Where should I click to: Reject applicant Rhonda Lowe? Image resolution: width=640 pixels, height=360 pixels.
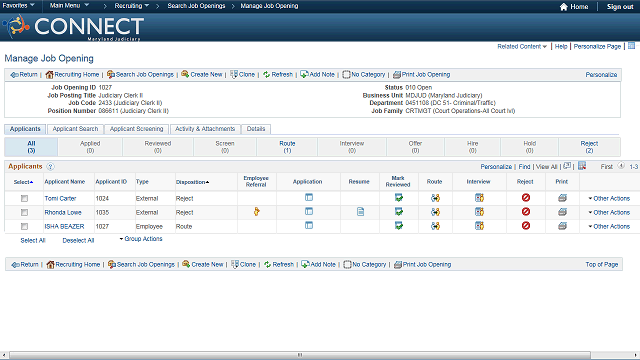pos(526,211)
